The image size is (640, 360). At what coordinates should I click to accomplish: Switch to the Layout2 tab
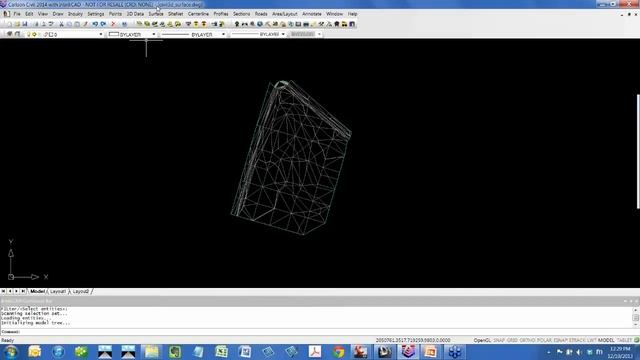click(x=81, y=291)
